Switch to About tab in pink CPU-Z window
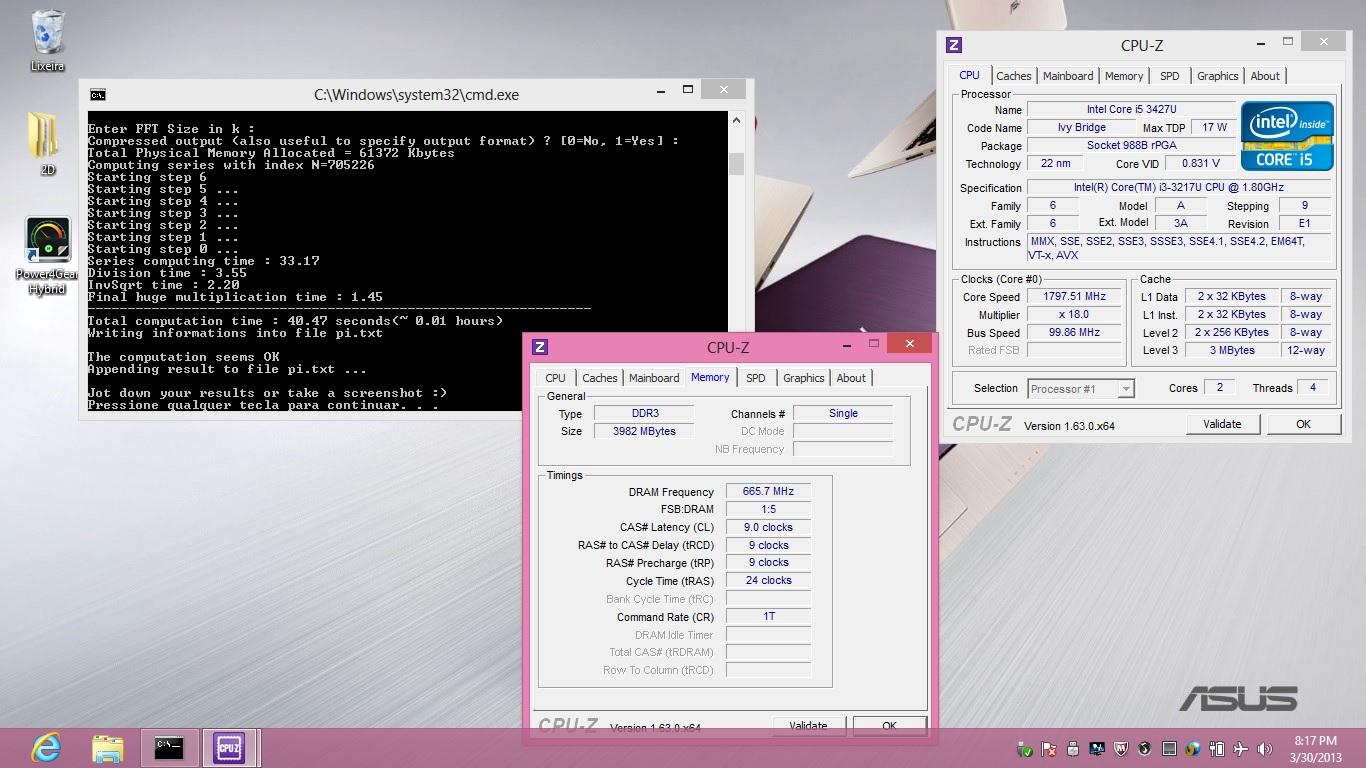 click(851, 378)
